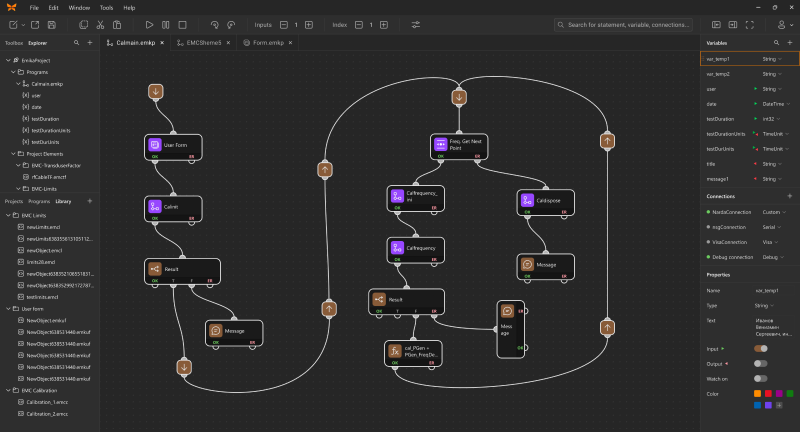Image resolution: width=800 pixels, height=432 pixels.
Task: Toggle the Input switch in Properties
Action: click(762, 349)
